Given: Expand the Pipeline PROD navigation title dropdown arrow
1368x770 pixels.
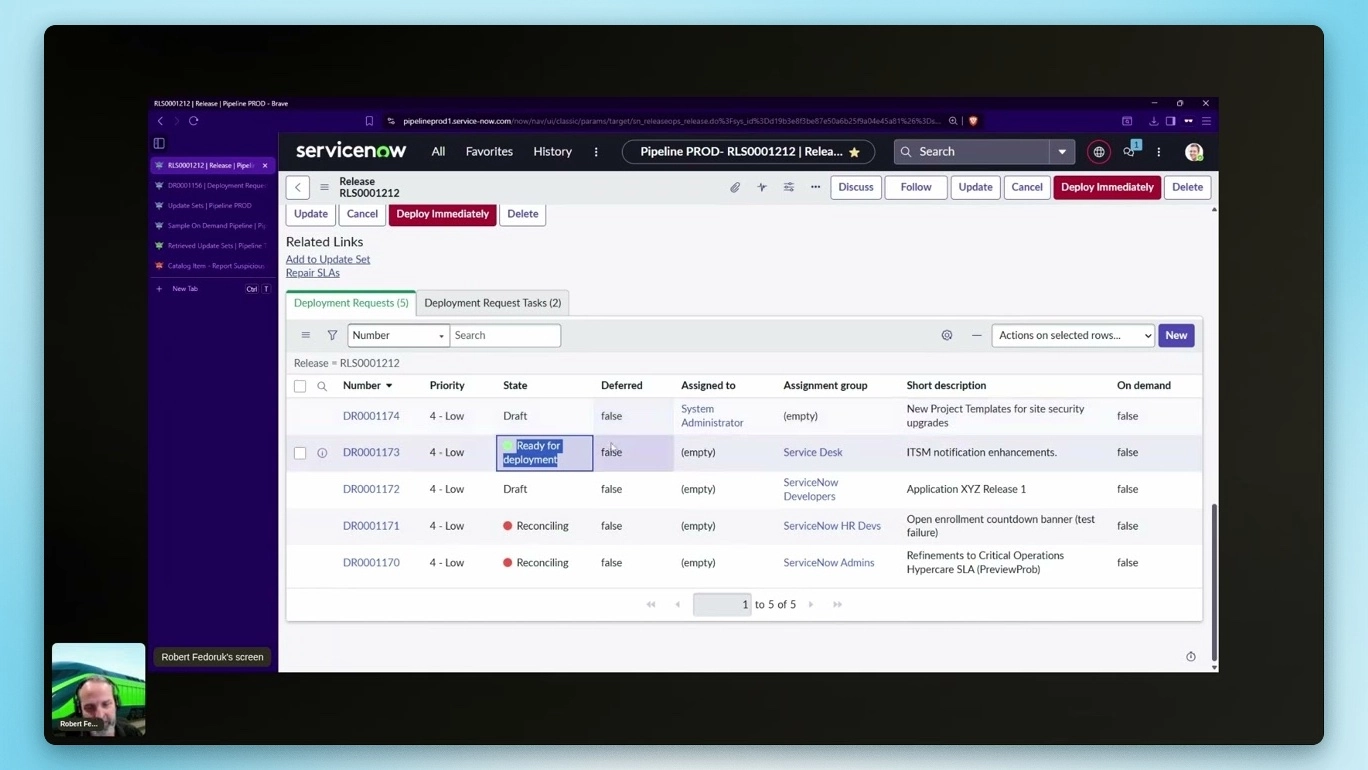Looking at the screenshot, I should tap(1063, 151).
